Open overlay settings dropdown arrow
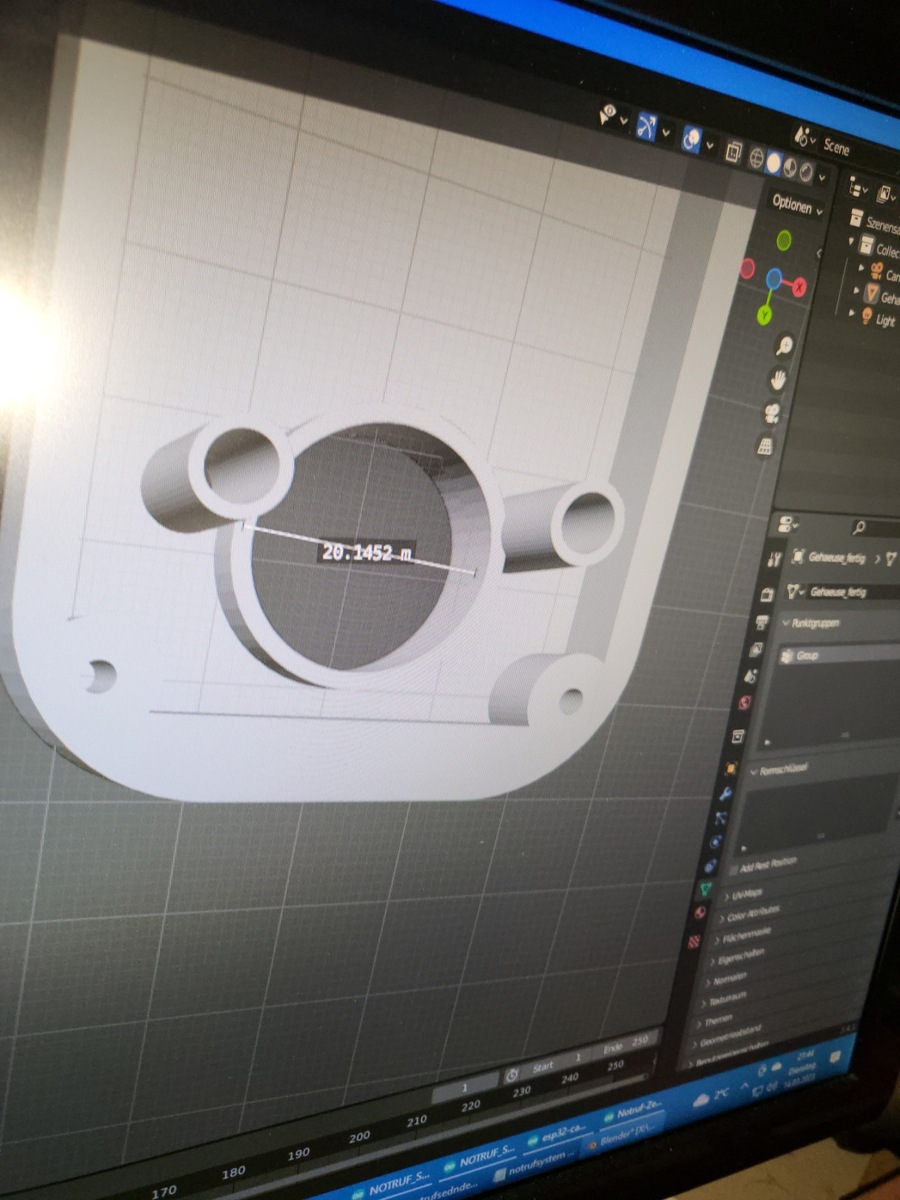This screenshot has height=1200, width=900. click(710, 145)
